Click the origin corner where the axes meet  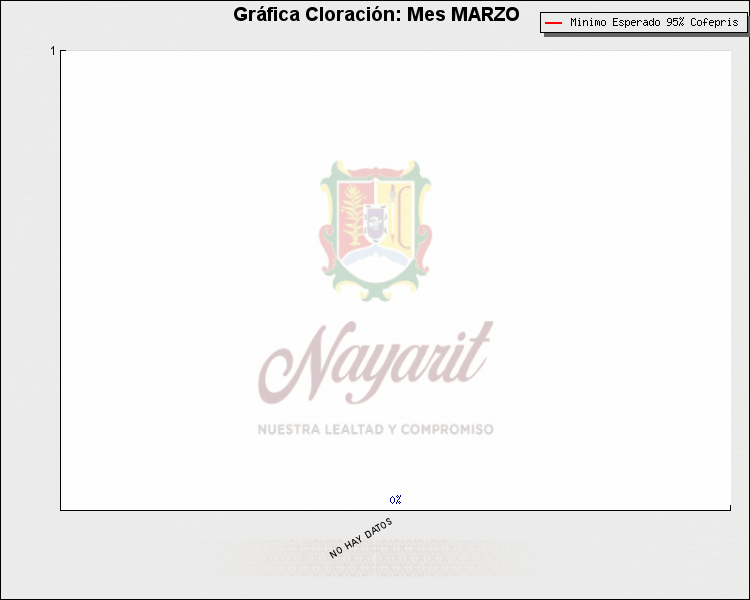coord(61,509)
